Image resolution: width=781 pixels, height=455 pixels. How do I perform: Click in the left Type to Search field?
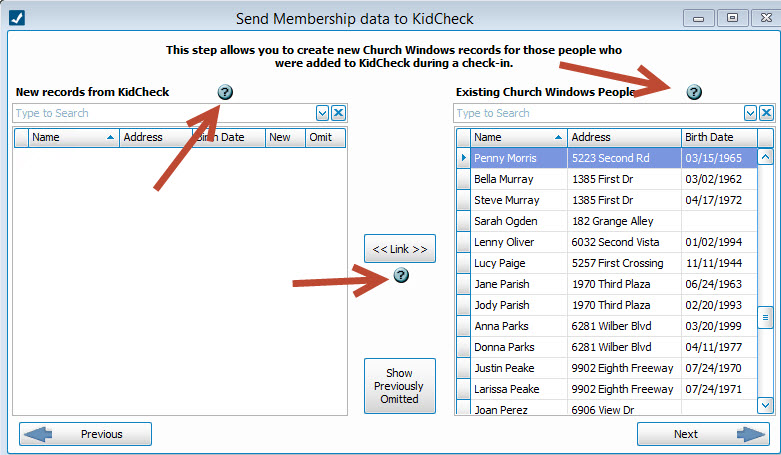point(163,113)
